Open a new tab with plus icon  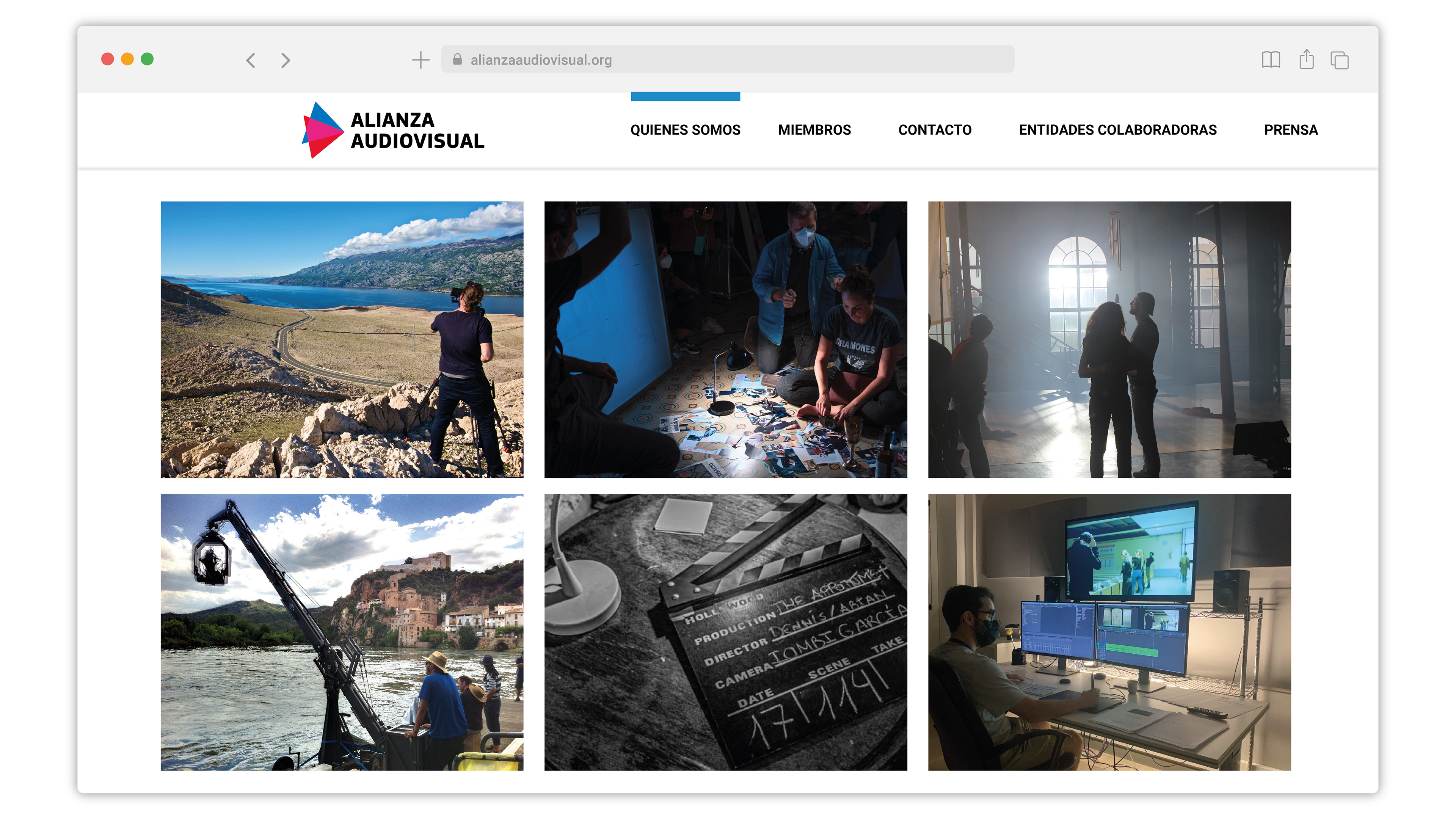pyautogui.click(x=420, y=60)
